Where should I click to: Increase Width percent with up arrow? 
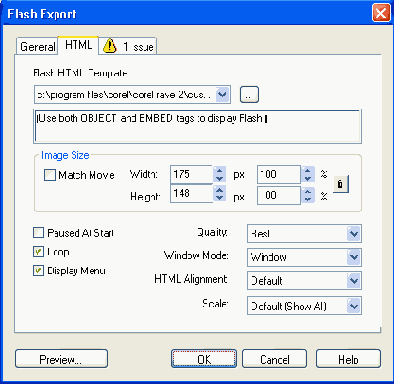coord(308,171)
